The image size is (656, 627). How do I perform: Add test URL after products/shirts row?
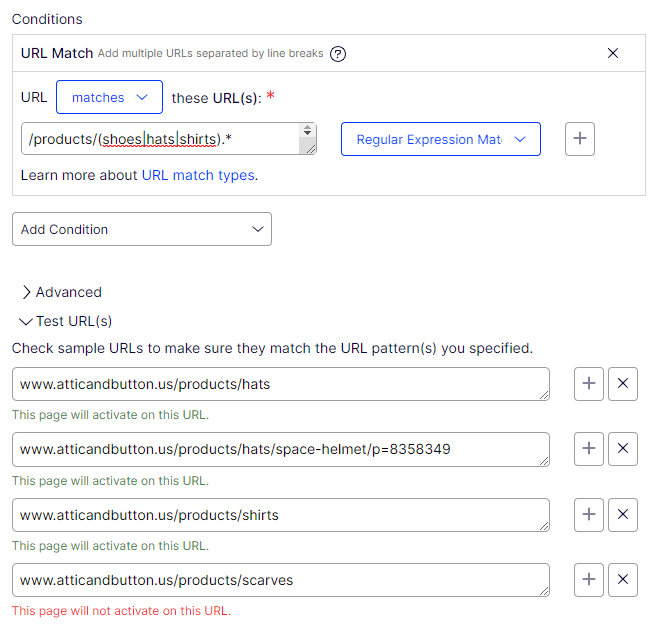[x=589, y=514]
